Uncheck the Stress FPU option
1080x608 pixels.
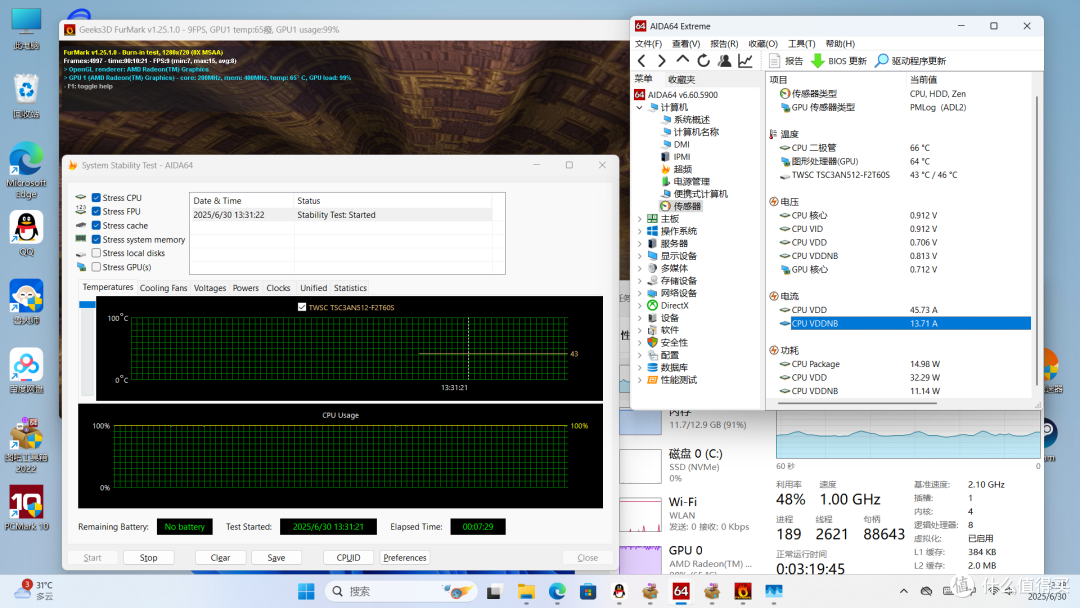pos(96,211)
